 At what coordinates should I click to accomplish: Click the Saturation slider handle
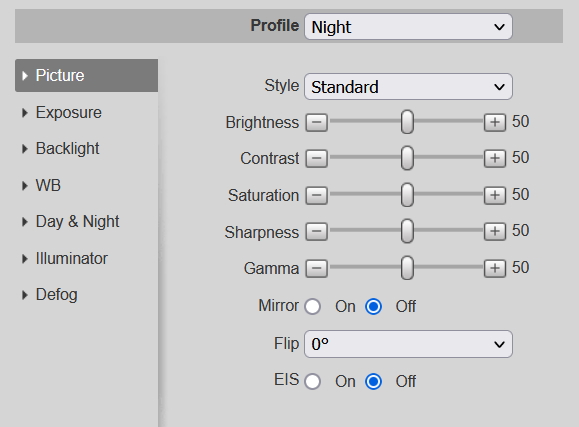[407, 195]
